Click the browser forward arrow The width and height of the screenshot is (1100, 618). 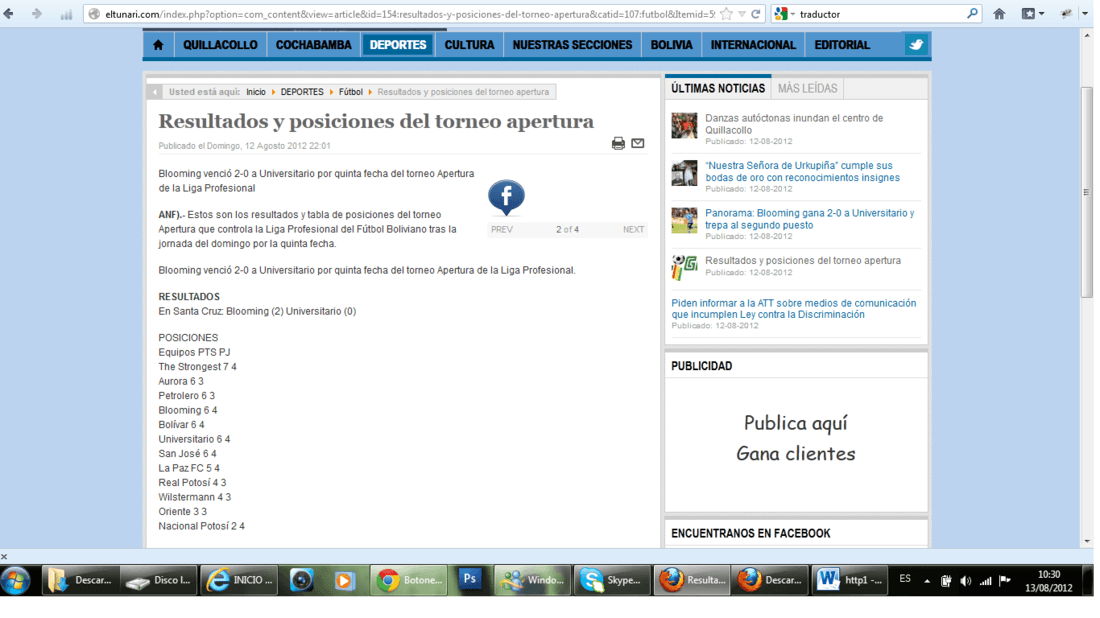click(x=36, y=13)
